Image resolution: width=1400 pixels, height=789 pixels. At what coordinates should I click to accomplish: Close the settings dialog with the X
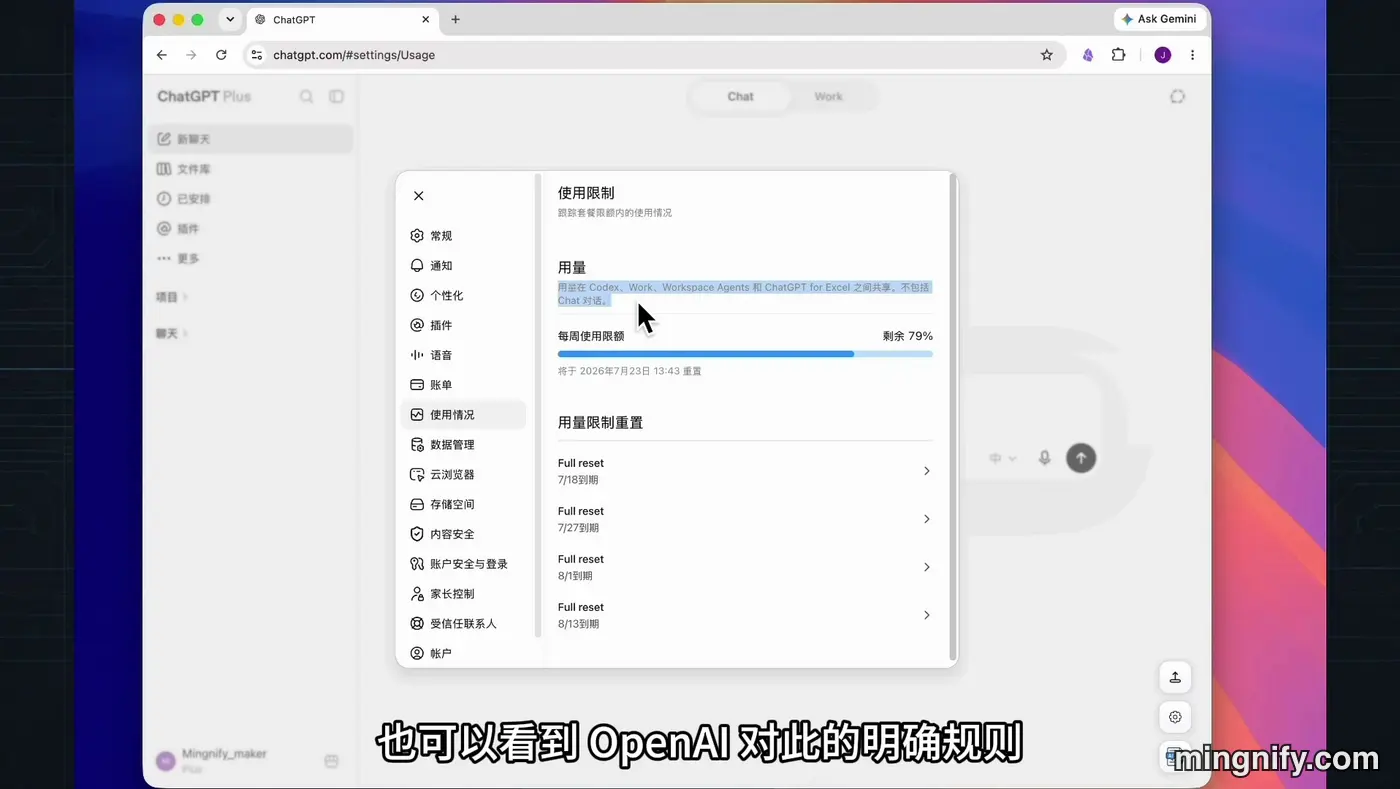pos(418,196)
